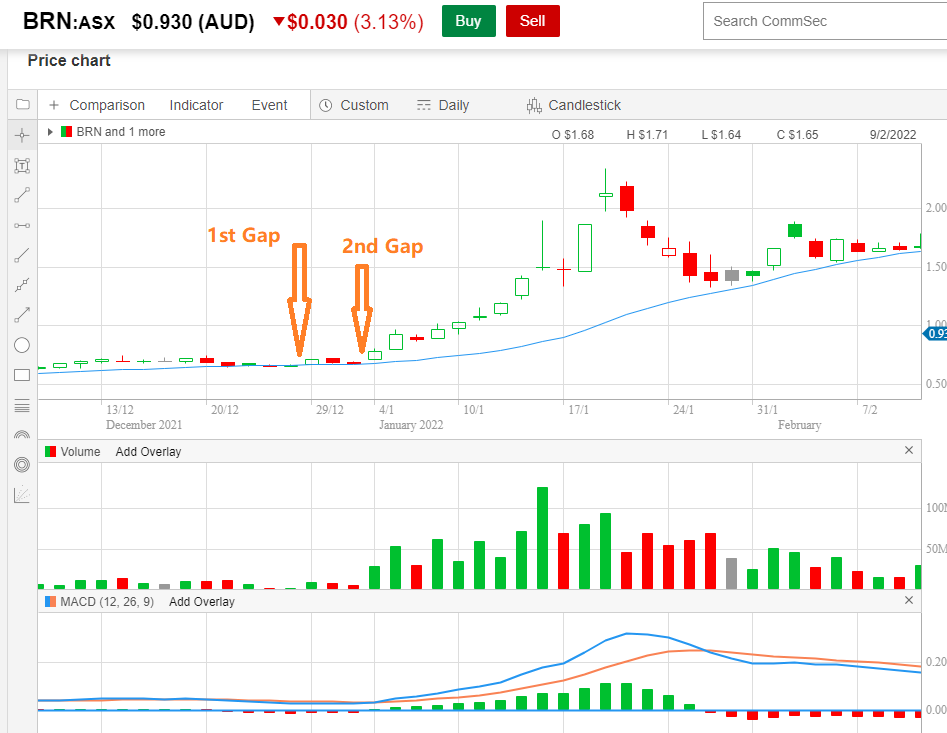Image resolution: width=947 pixels, height=733 pixels.
Task: Click the green Buy button
Action: (x=468, y=21)
